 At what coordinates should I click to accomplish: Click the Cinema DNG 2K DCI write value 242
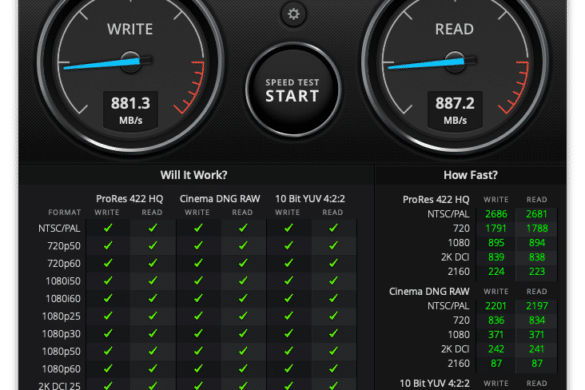point(496,349)
